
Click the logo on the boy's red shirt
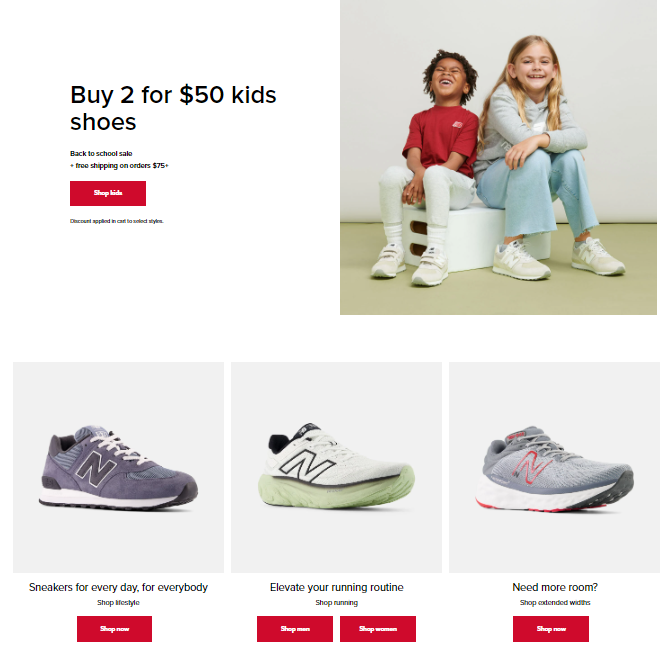click(457, 125)
